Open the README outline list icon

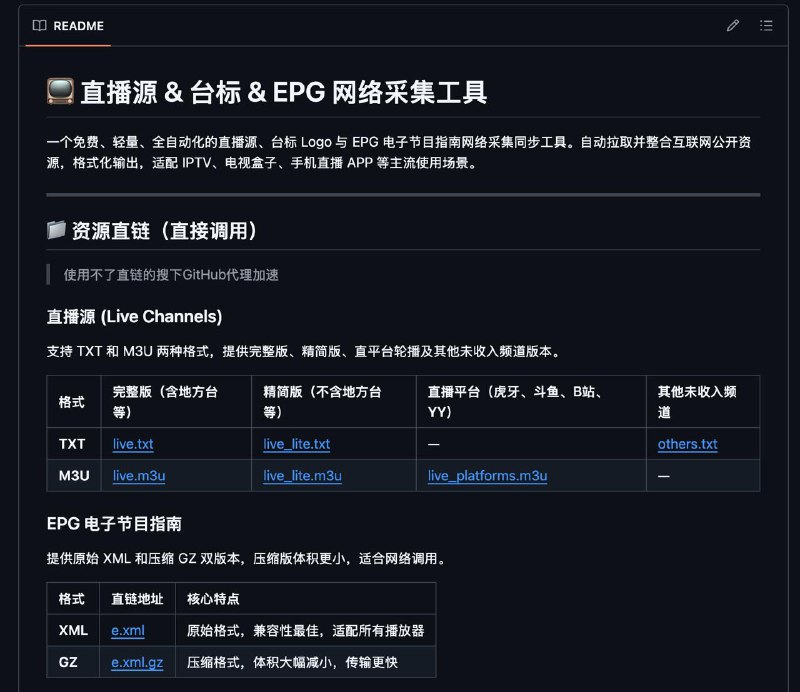[x=766, y=25]
